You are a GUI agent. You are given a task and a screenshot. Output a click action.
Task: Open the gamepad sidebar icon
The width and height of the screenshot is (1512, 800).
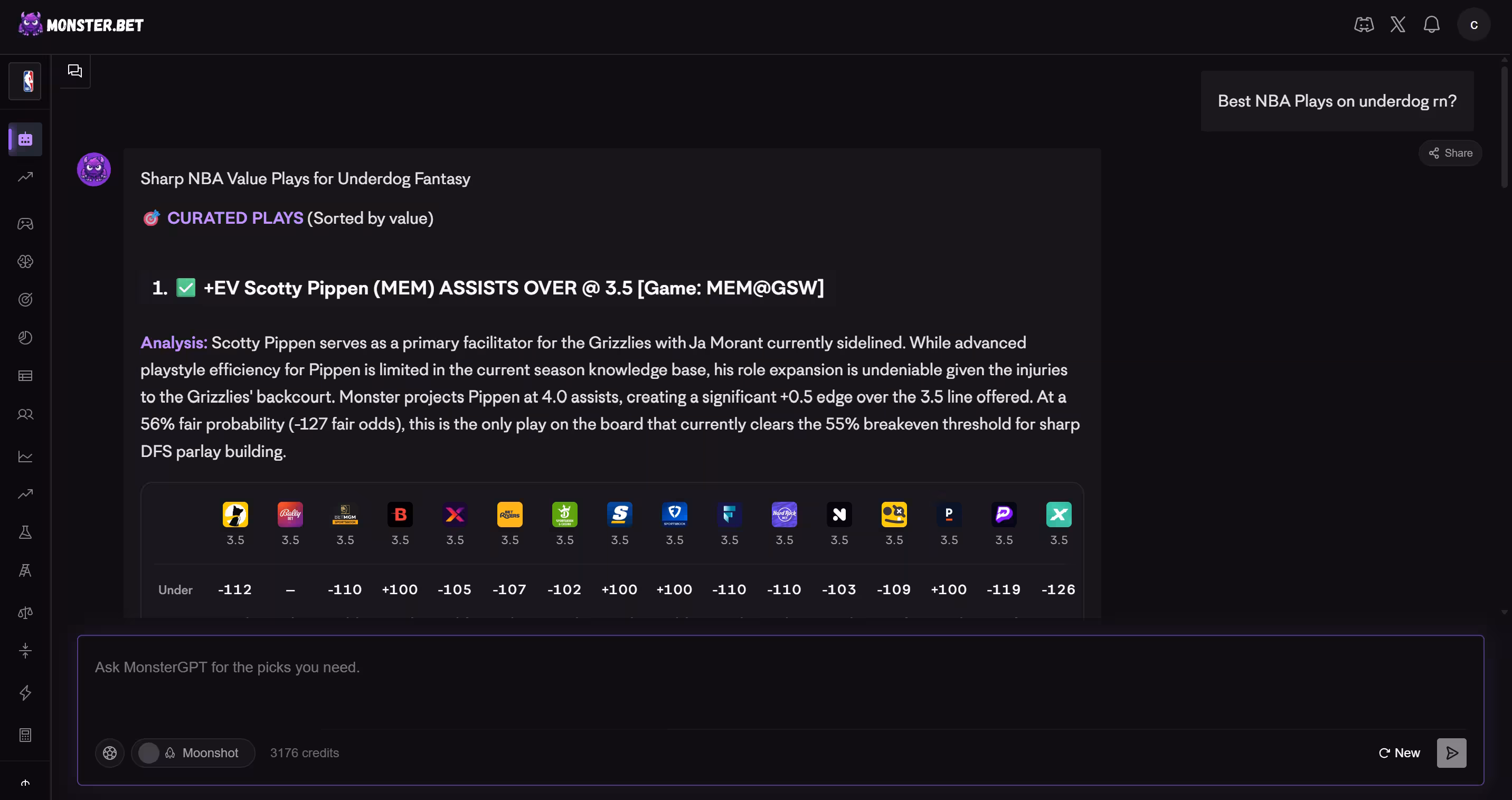(x=25, y=223)
